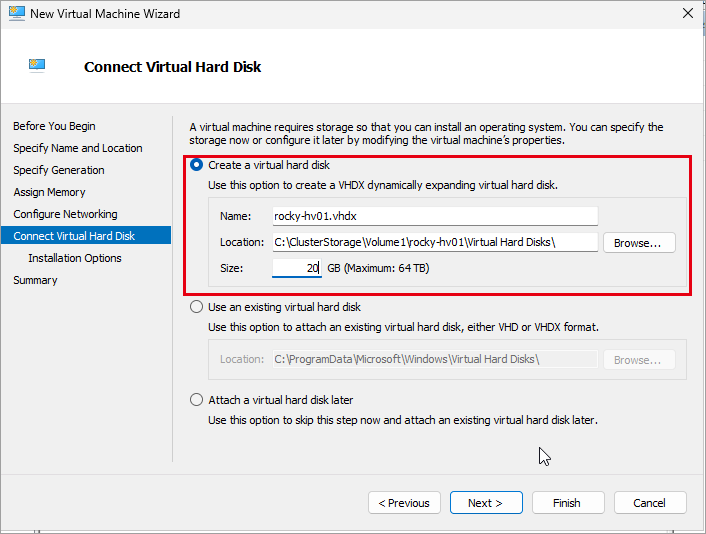The image size is (706, 534).
Task: Open the Assign Memory step
Action: pyautogui.click(x=49, y=192)
